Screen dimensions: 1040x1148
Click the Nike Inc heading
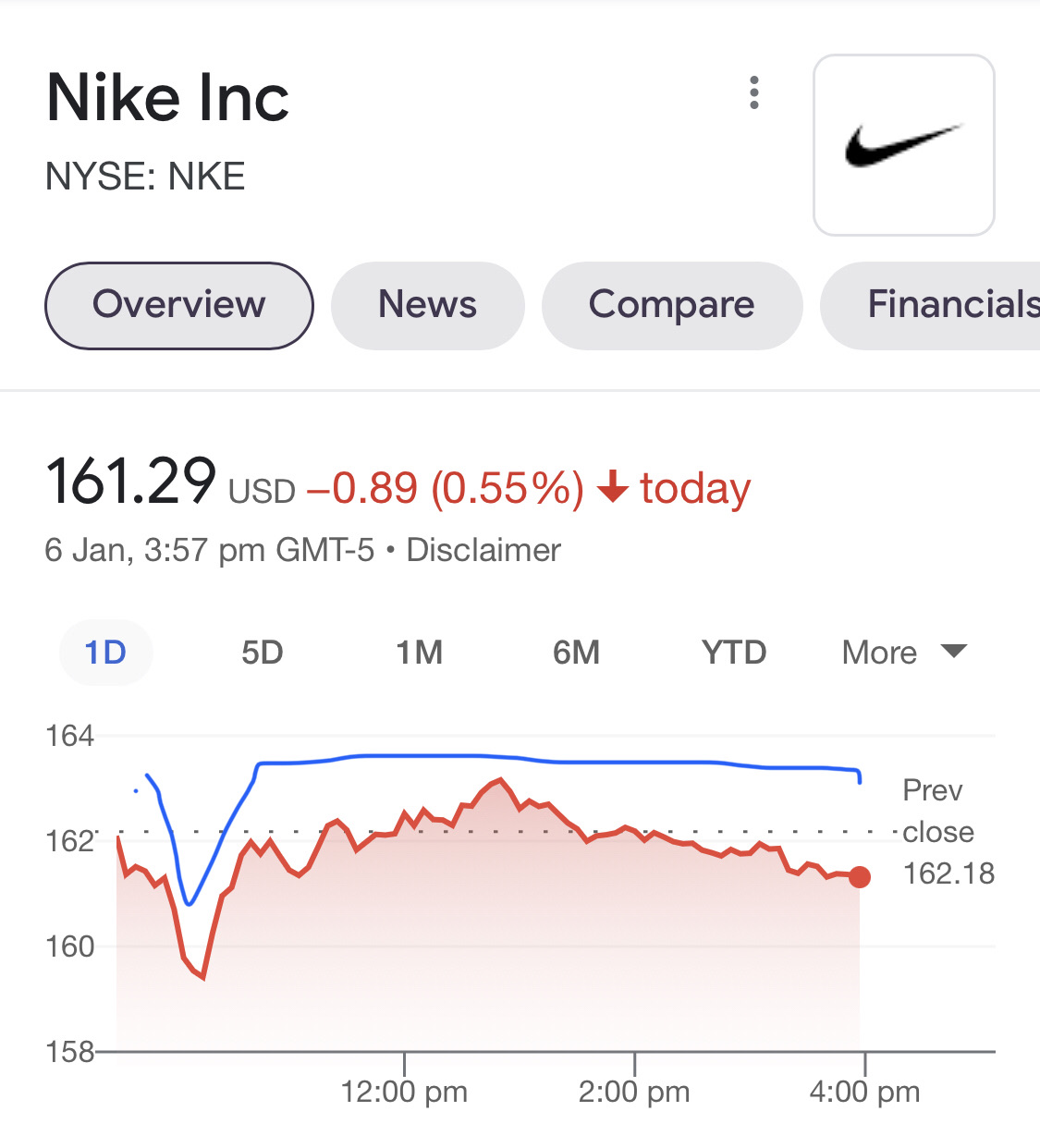click(168, 98)
